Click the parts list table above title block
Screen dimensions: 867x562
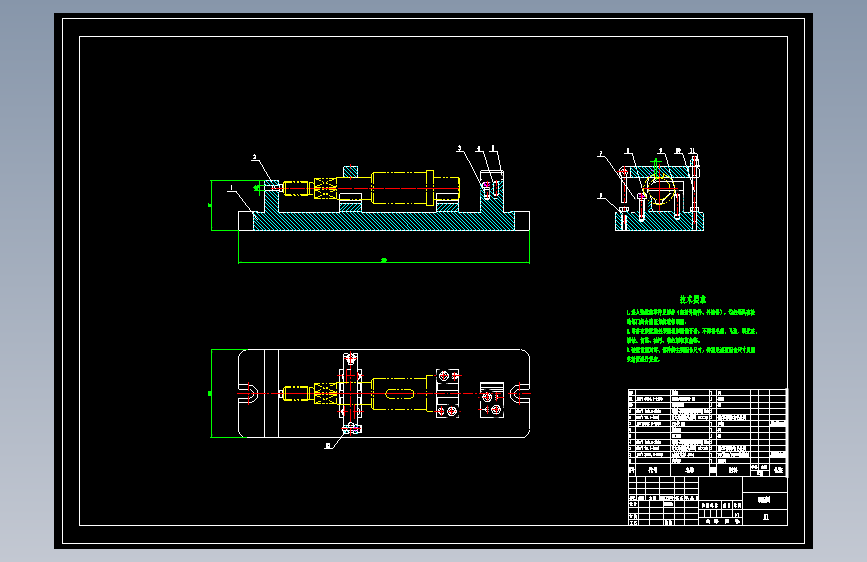[707, 433]
